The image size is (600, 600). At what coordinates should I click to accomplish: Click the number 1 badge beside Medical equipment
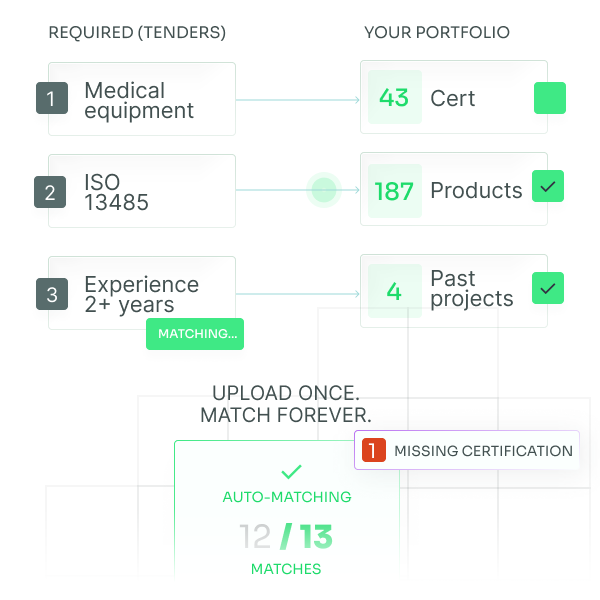(51, 98)
